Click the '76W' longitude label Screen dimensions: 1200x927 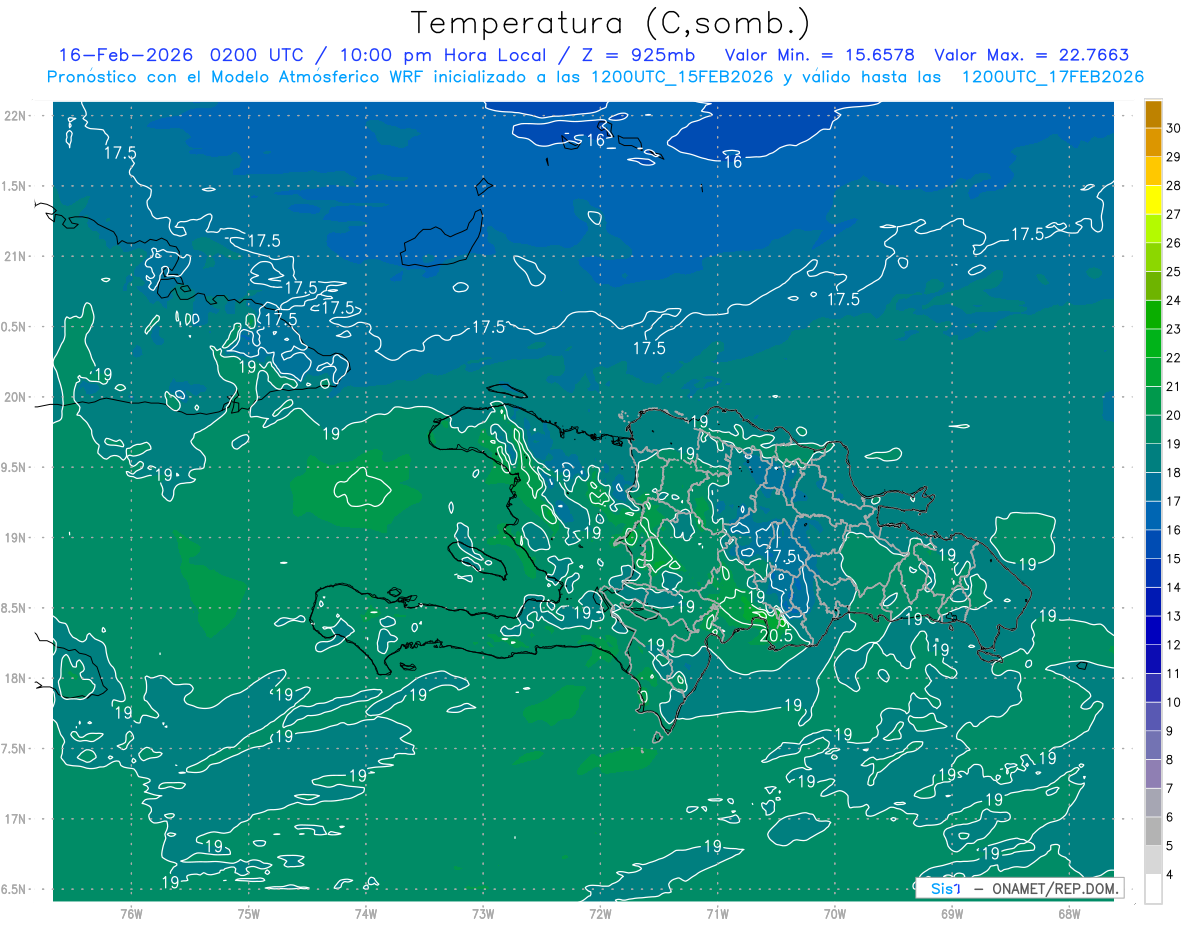pos(131,914)
